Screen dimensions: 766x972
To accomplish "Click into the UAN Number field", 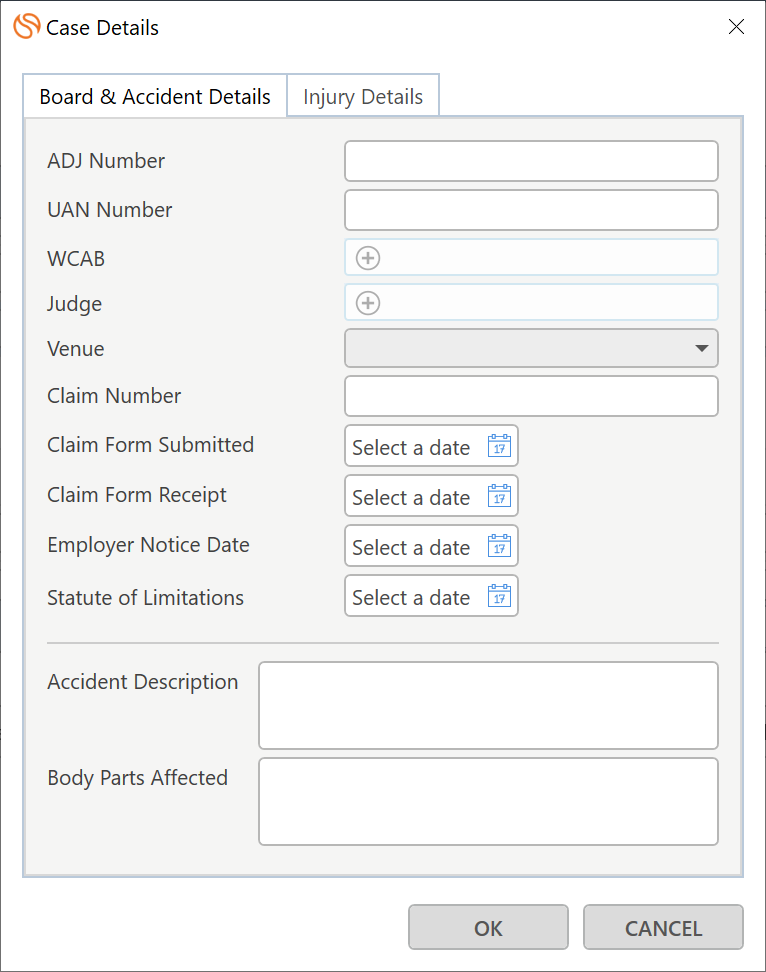I will [531, 210].
